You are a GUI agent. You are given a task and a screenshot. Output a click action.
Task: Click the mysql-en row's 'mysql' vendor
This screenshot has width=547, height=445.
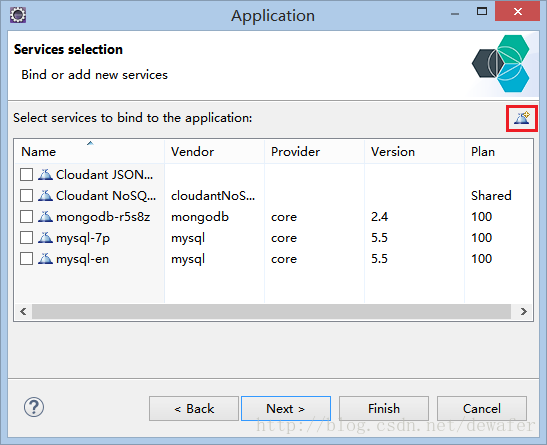tap(188, 259)
